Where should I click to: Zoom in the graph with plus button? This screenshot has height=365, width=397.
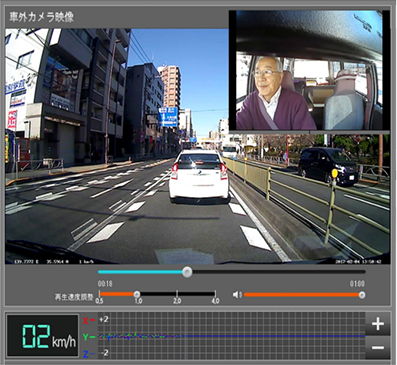[378, 324]
